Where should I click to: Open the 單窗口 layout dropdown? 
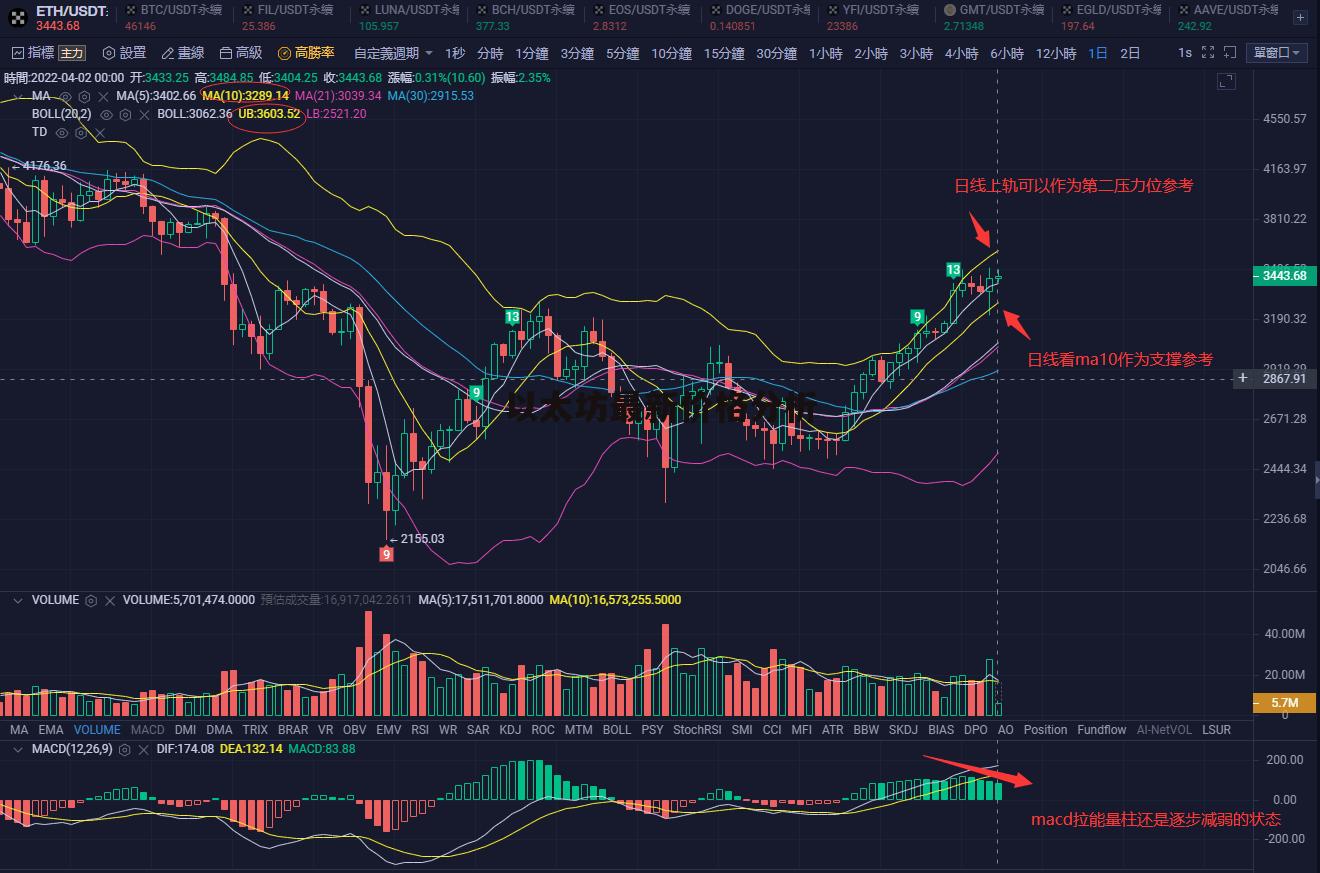1276,53
